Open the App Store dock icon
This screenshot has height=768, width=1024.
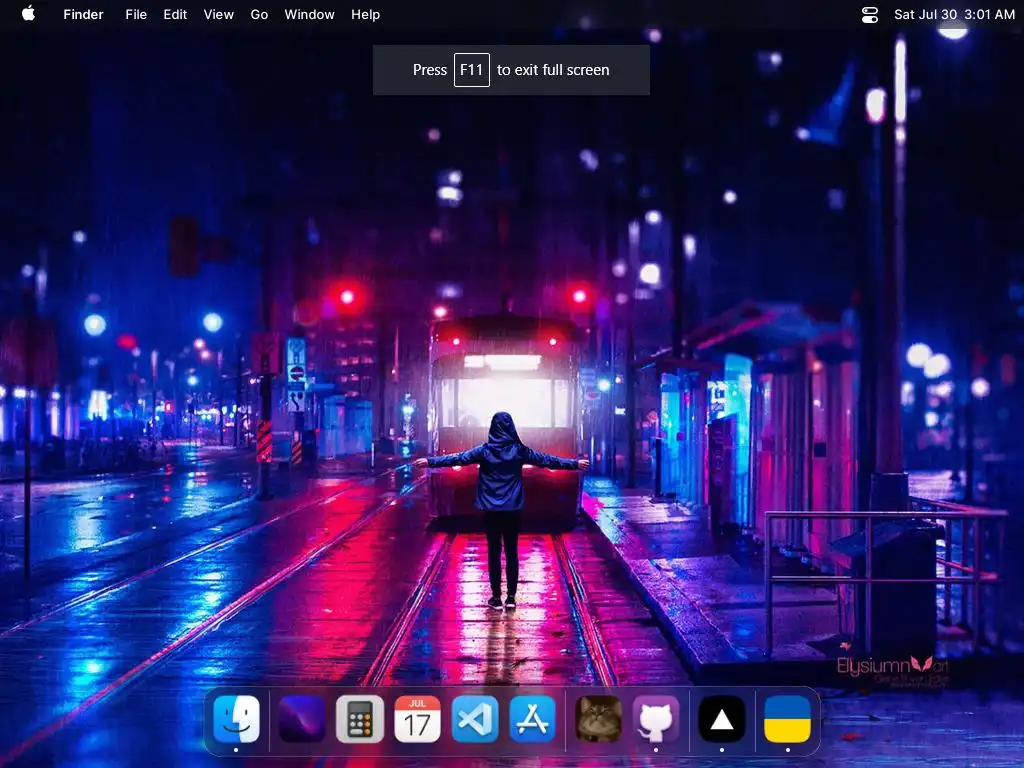pyautogui.click(x=532, y=719)
